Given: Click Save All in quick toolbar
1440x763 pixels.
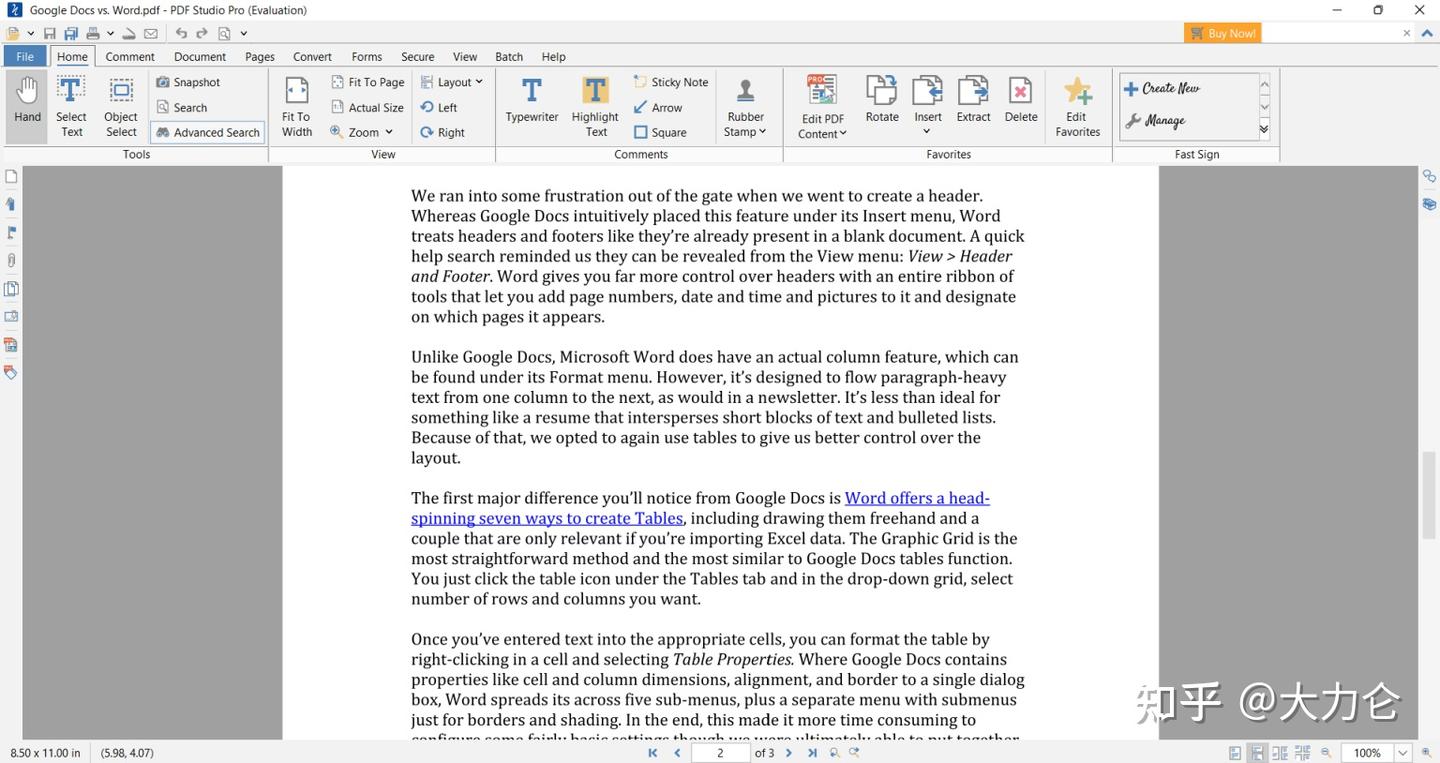Looking at the screenshot, I should pyautogui.click(x=71, y=33).
